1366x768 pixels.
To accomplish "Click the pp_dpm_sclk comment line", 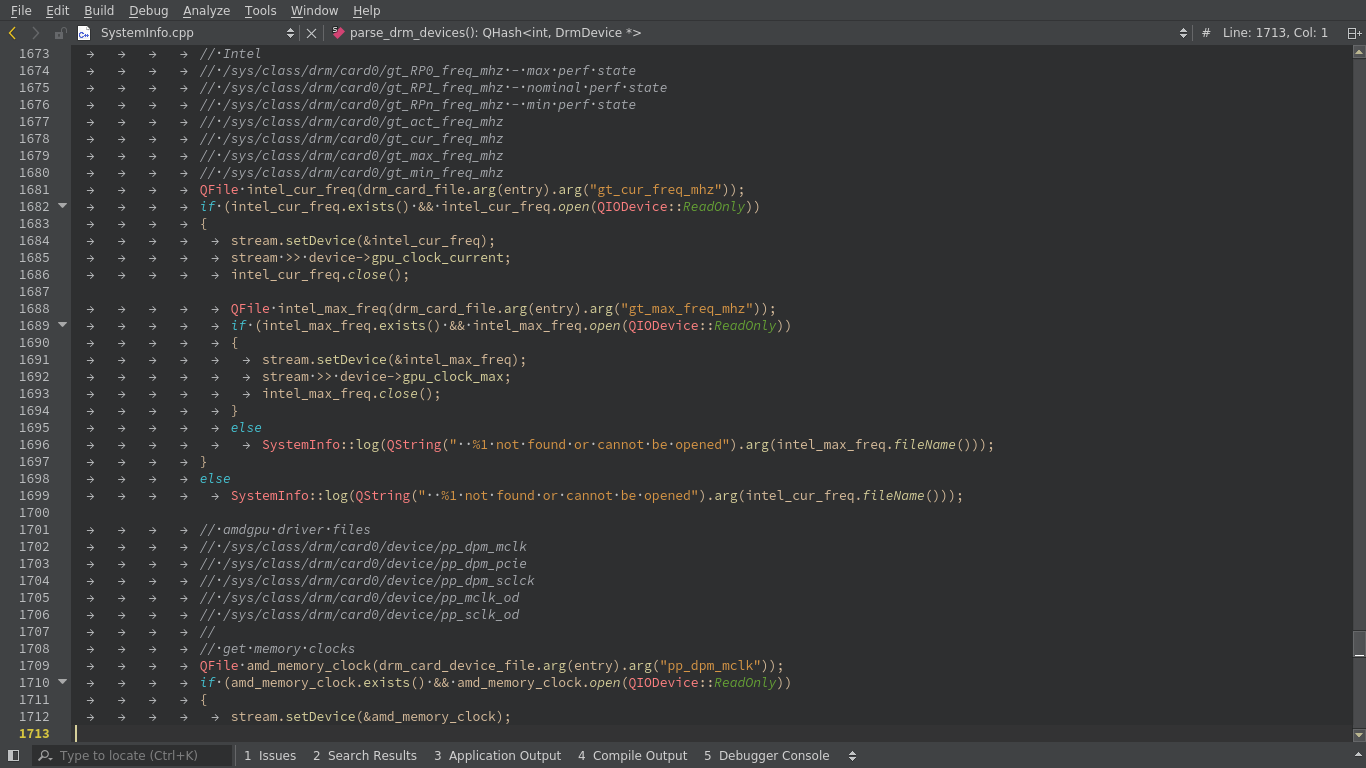I will pos(367,581).
